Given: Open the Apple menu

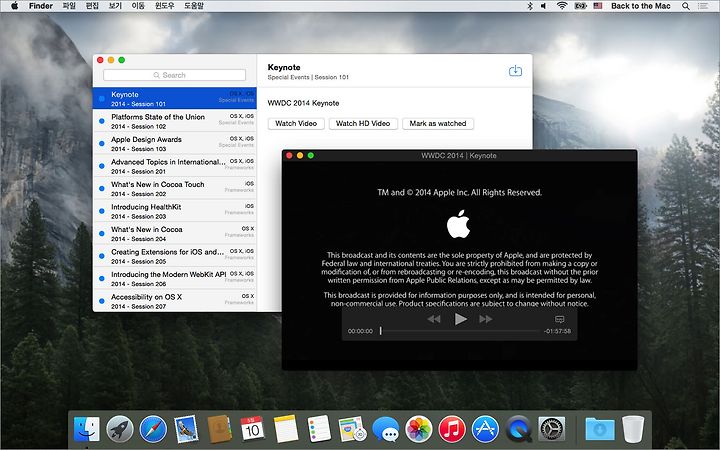Looking at the screenshot, I should tap(14, 6).
